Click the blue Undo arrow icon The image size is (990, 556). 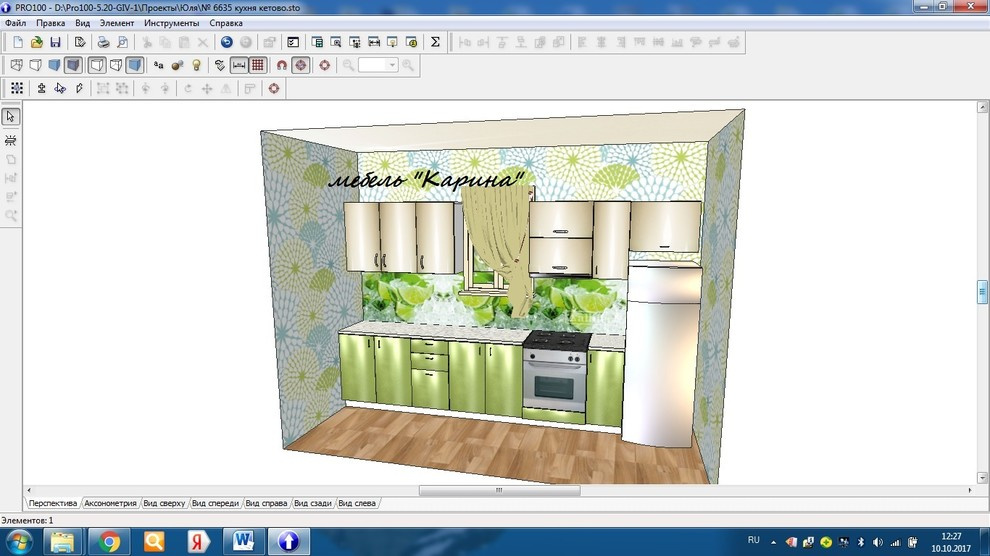point(226,42)
